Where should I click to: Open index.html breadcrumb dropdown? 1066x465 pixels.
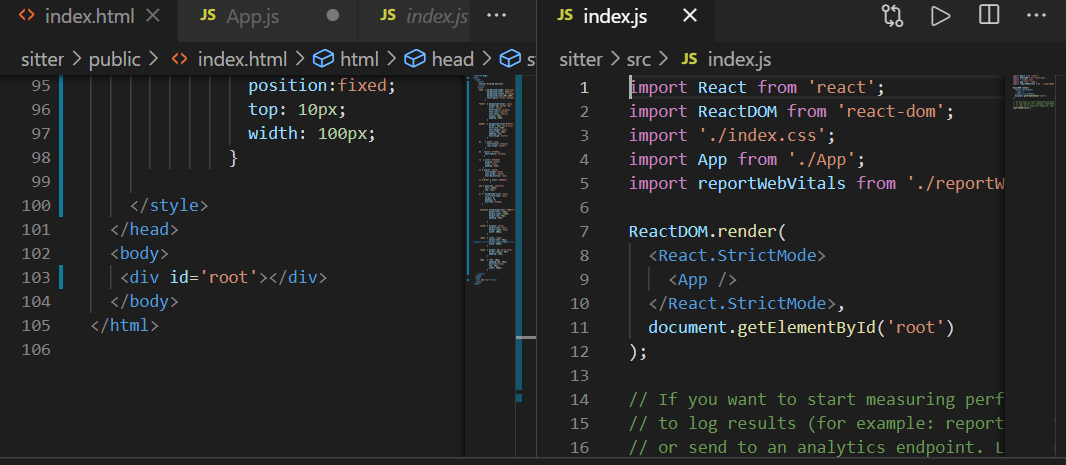[241, 59]
